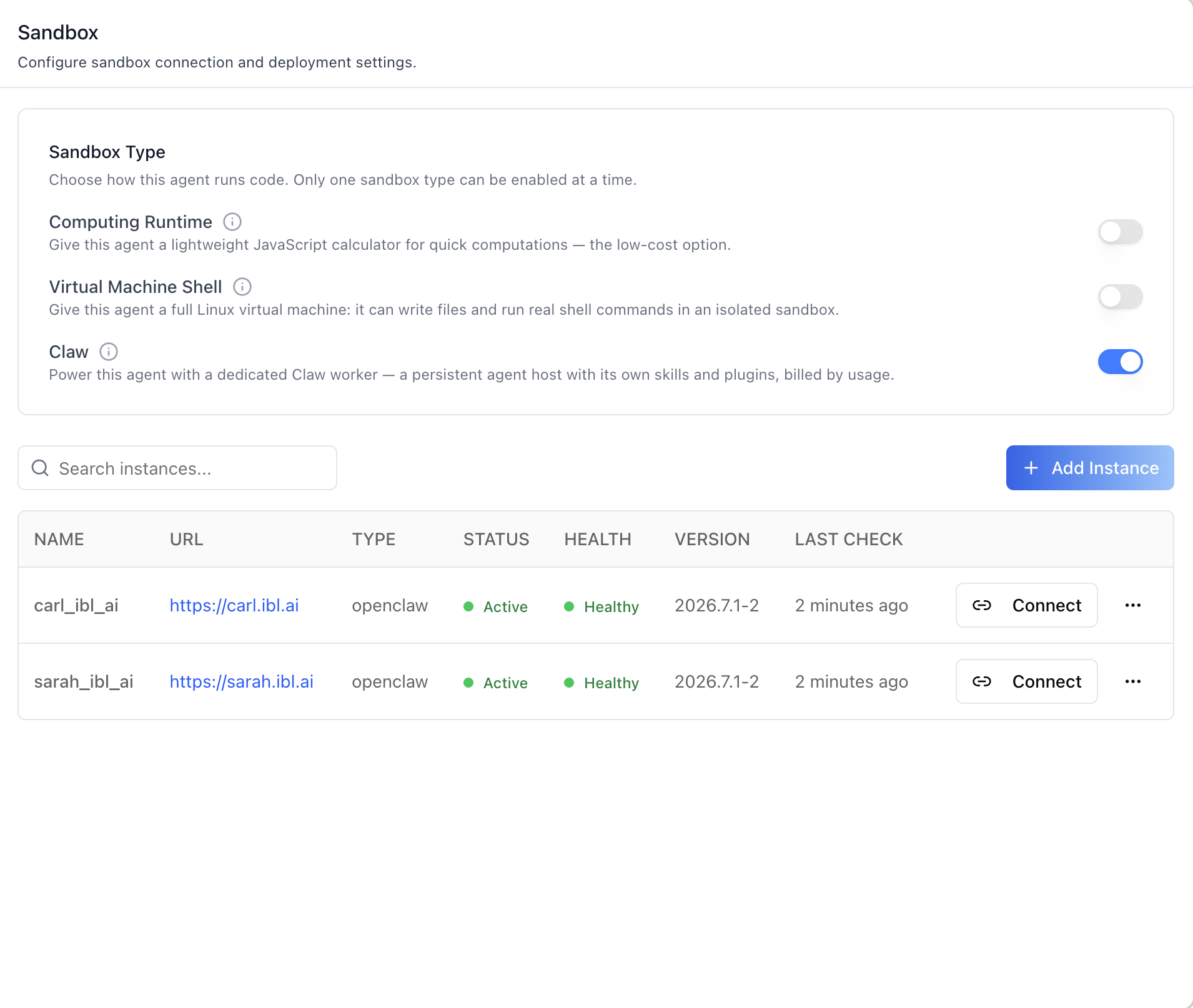Click the search magnifier icon
Screen dimensions: 1193x1008
tap(40, 468)
